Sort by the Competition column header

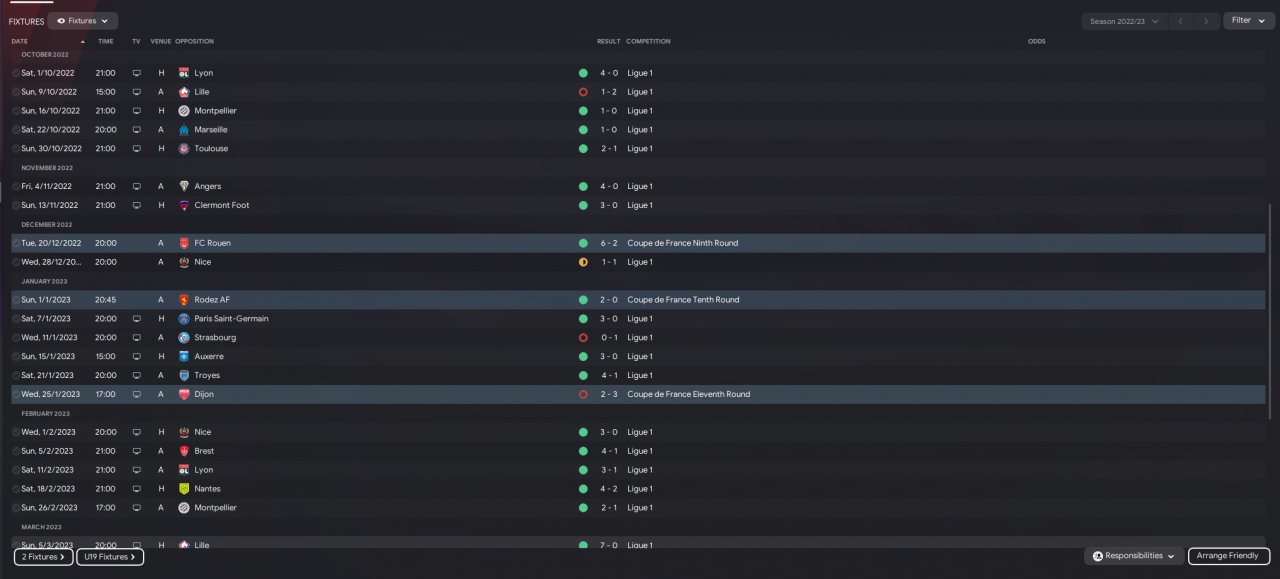(648, 41)
